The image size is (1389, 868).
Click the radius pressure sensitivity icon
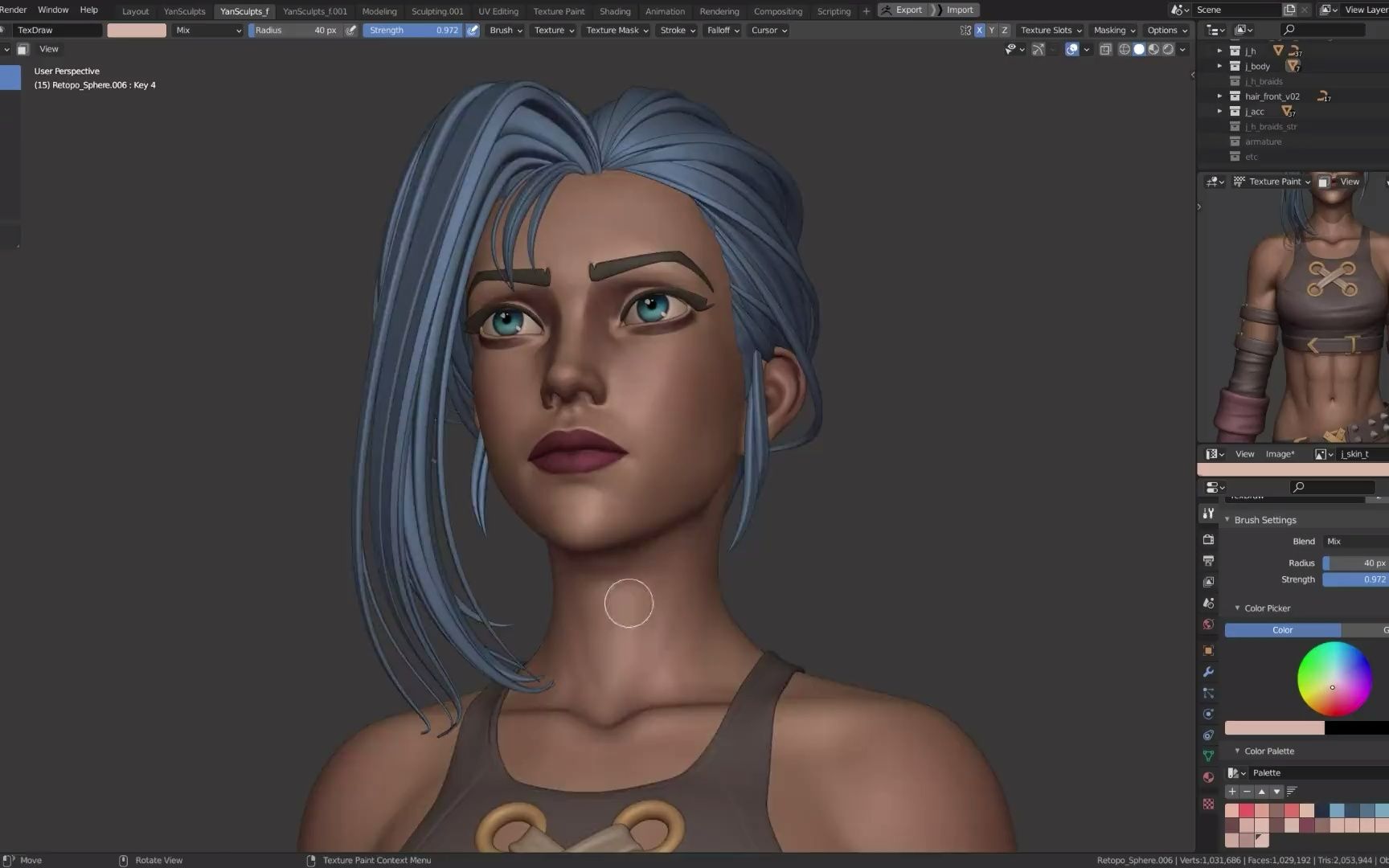pyautogui.click(x=351, y=31)
